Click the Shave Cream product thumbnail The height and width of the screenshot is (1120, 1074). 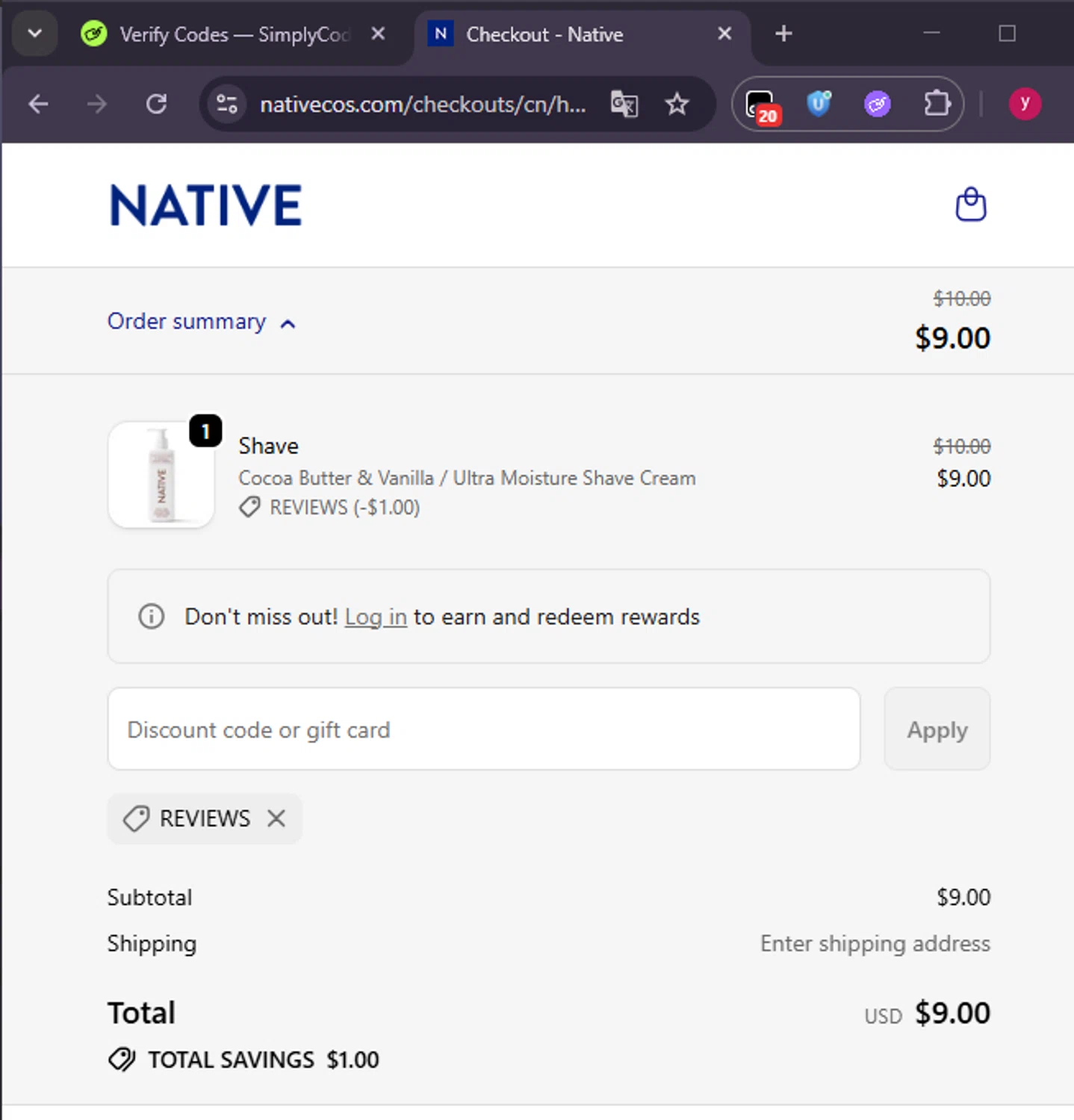pos(161,475)
